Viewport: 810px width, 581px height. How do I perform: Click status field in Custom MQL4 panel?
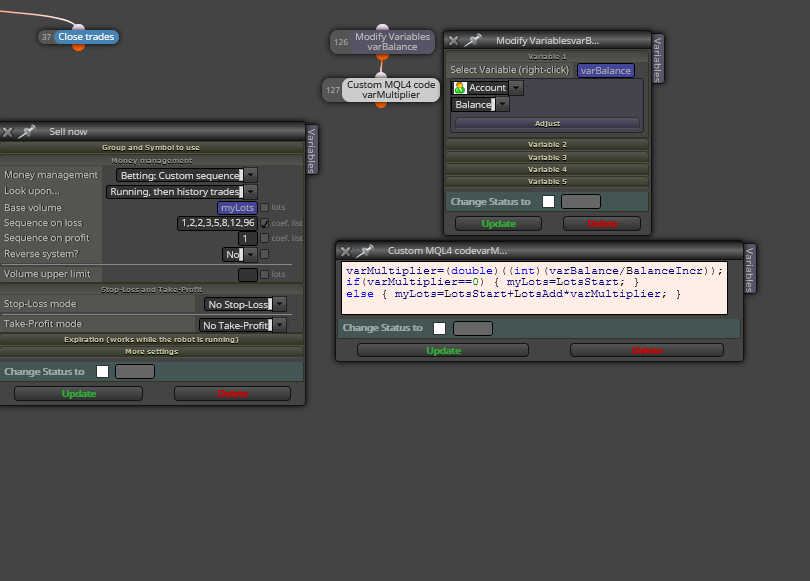pos(473,328)
